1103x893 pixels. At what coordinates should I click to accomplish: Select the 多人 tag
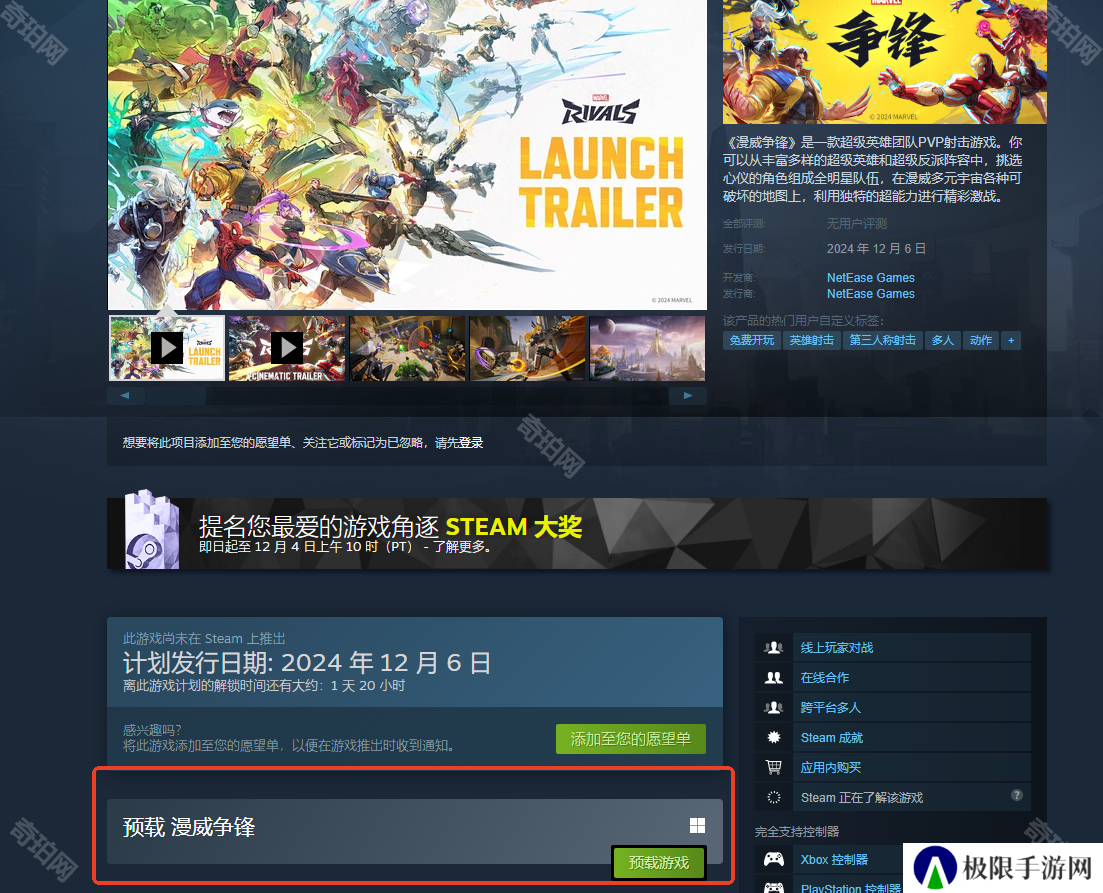point(942,341)
